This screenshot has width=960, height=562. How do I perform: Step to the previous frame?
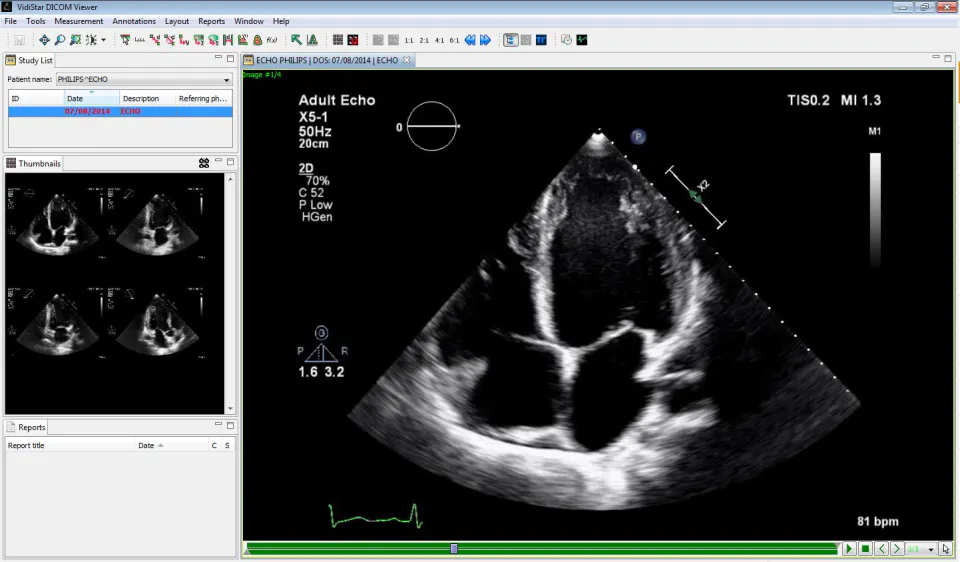pos(881,549)
